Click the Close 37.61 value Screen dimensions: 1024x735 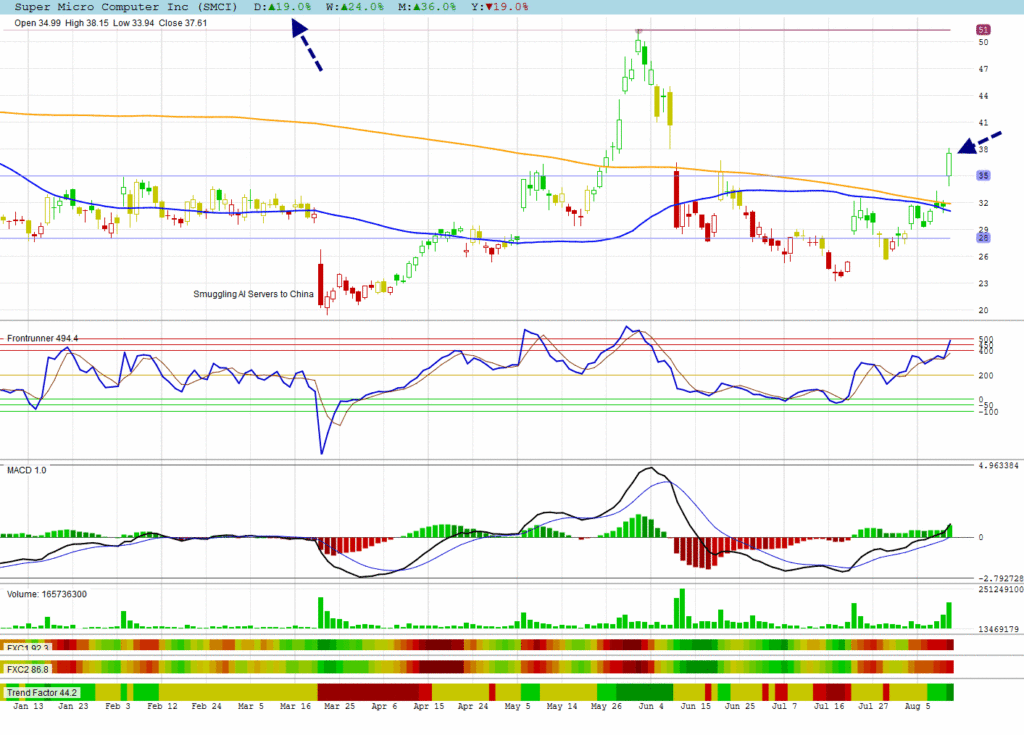click(182, 23)
